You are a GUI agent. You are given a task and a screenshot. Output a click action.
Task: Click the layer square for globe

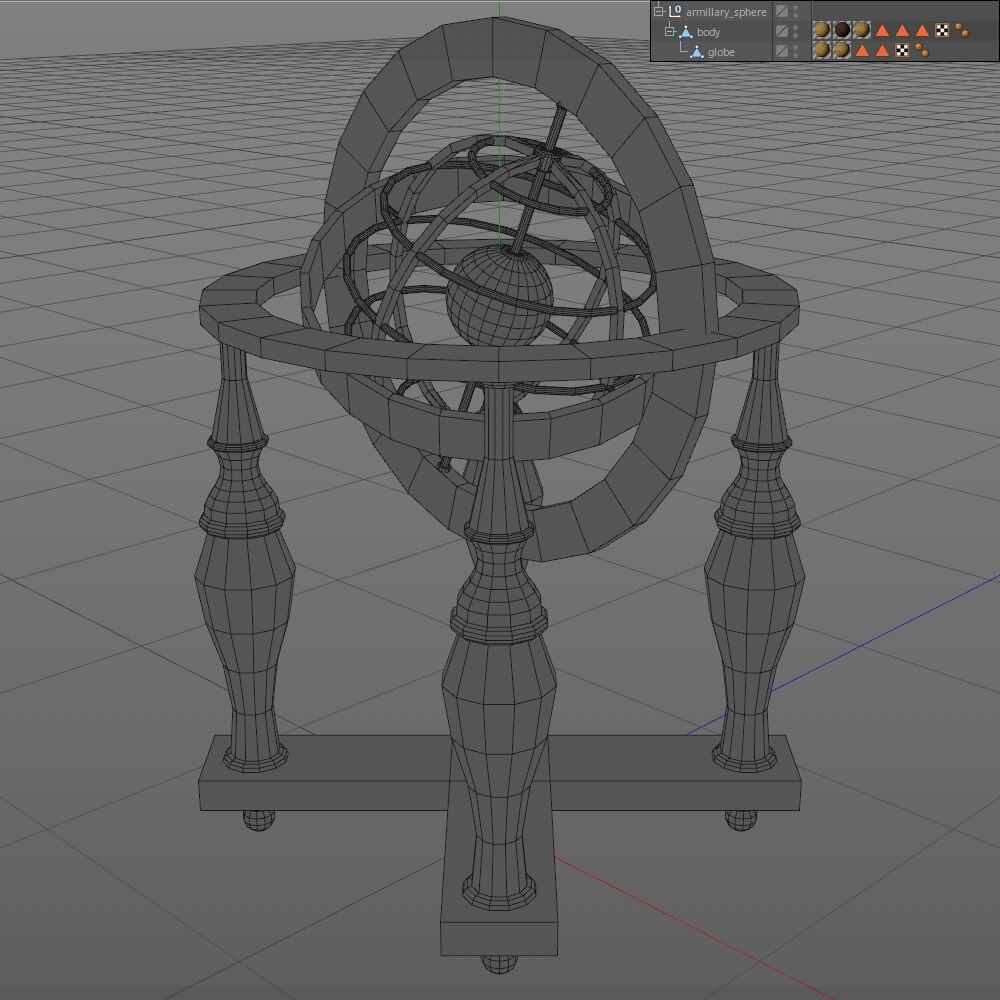782,51
